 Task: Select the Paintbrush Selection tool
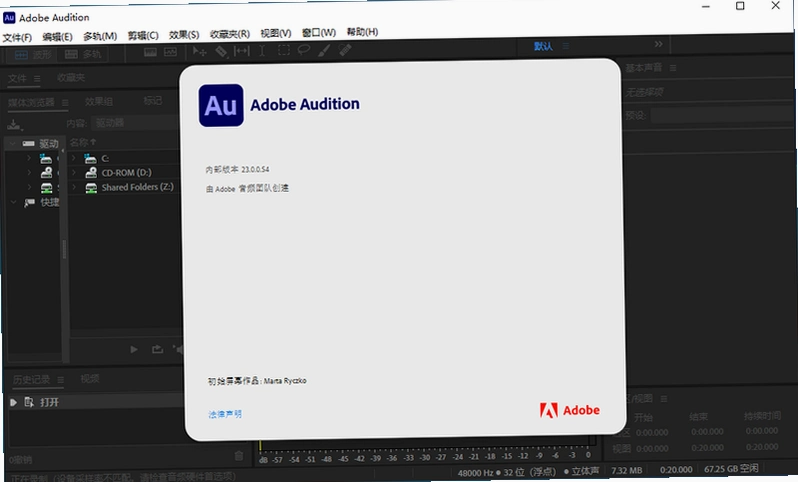coord(324,50)
